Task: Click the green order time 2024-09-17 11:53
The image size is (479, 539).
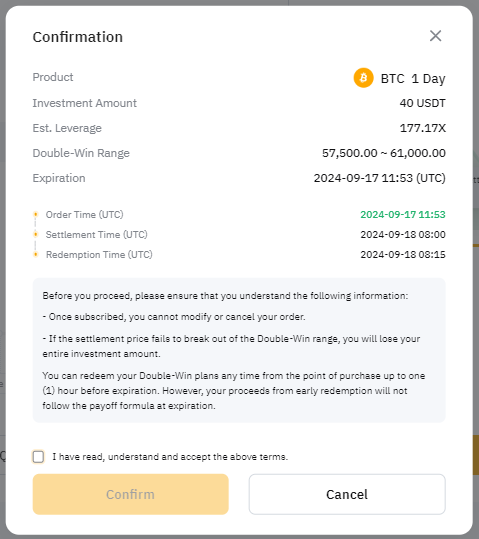Action: (x=403, y=214)
